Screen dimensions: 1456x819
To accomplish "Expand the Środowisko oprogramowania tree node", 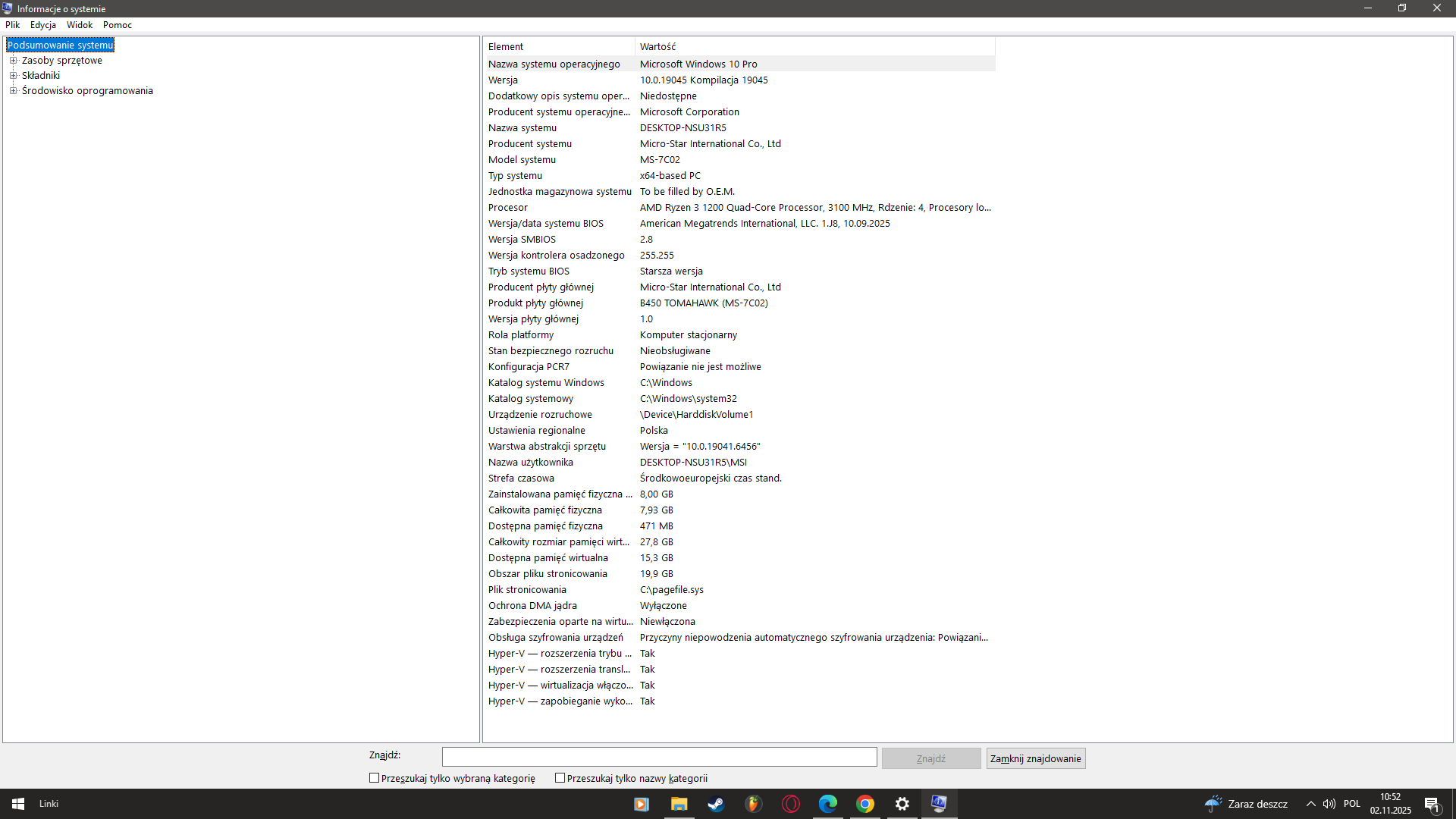I will (x=13, y=91).
